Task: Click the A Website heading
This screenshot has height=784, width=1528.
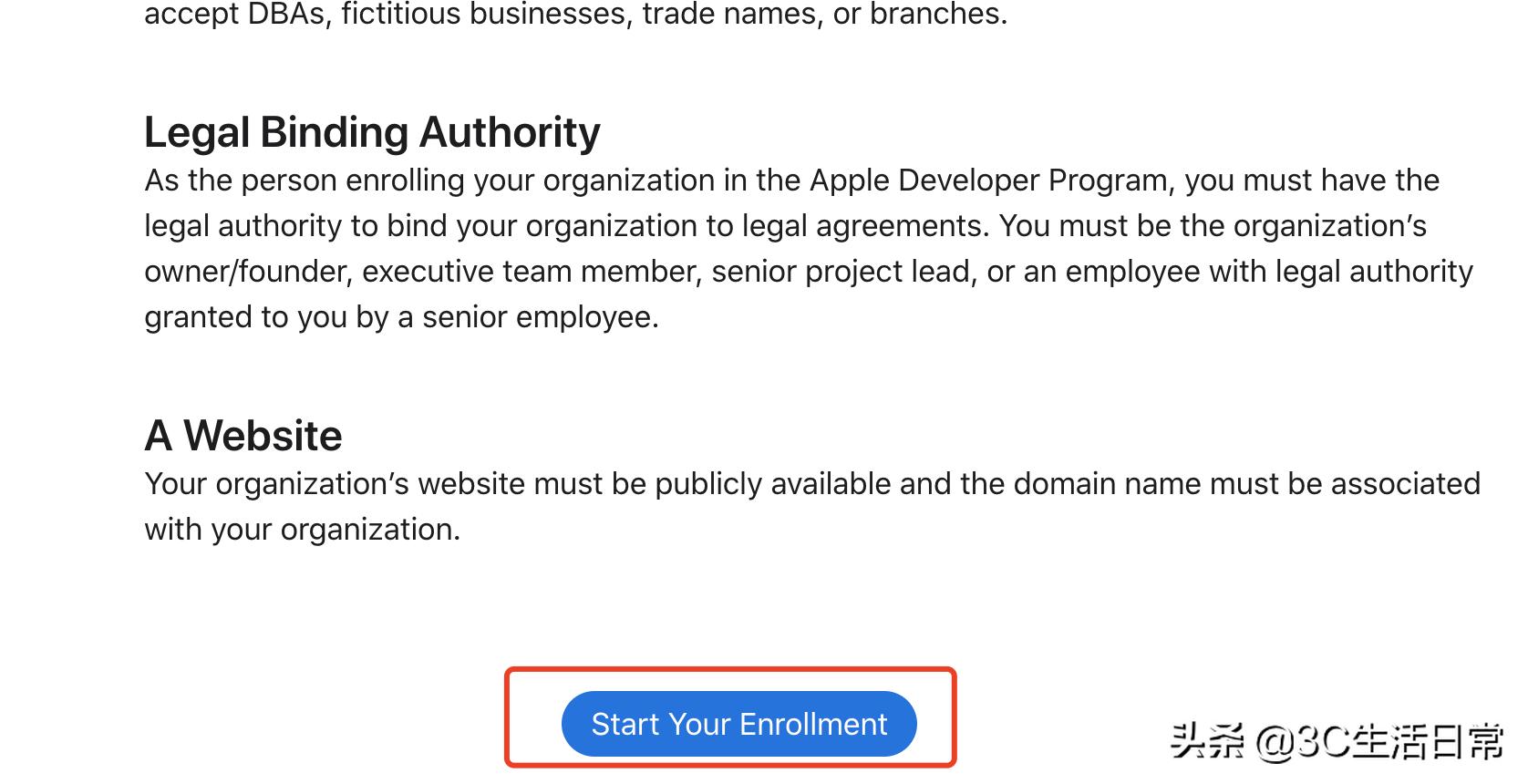Action: coord(243,436)
